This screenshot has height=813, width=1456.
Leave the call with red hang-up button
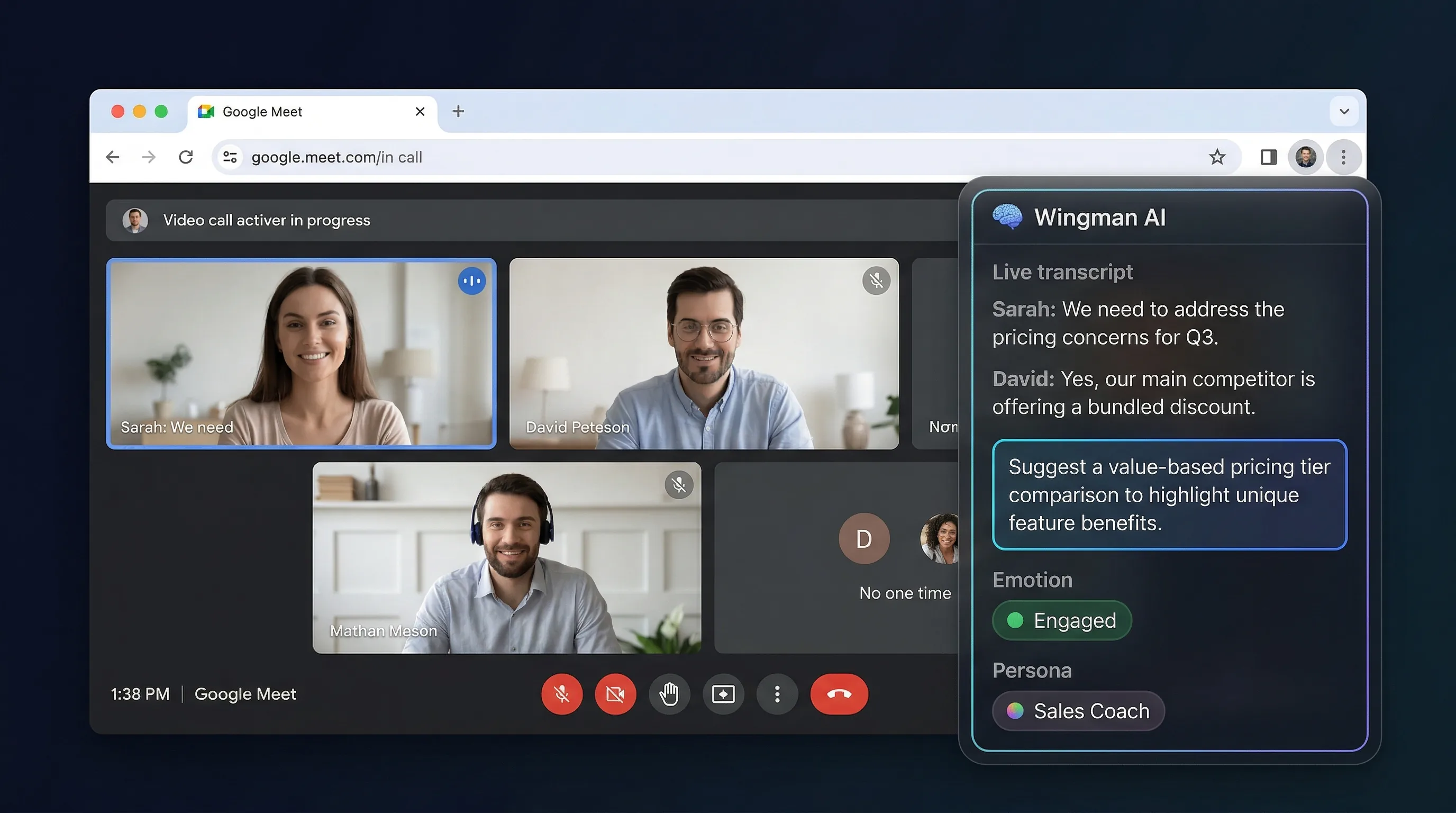point(839,694)
